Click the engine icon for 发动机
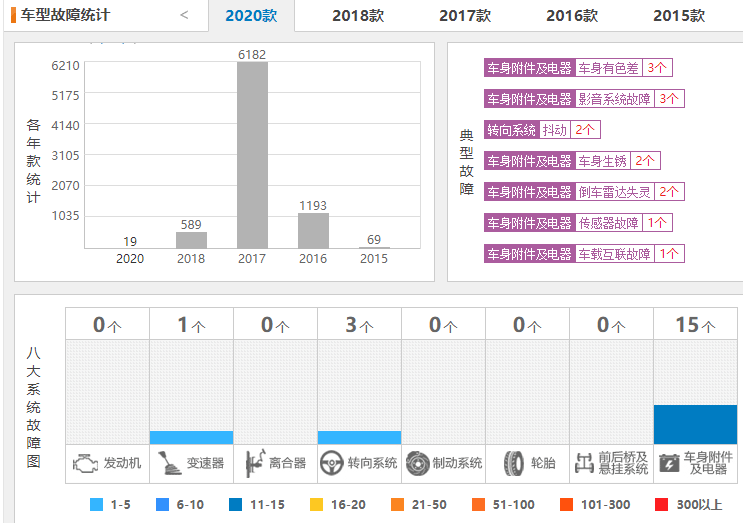The height and width of the screenshot is (523, 743). 85,463
